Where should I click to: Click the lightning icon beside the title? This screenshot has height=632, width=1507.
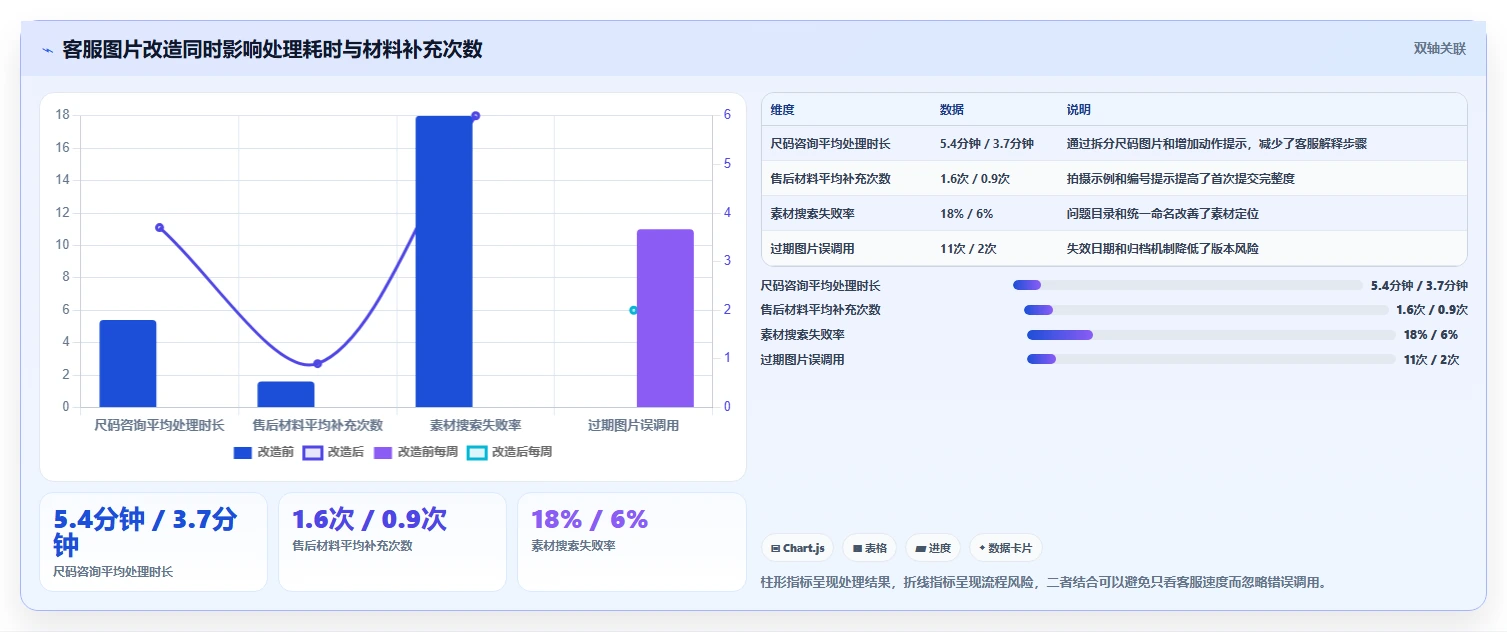pyautogui.click(x=47, y=50)
